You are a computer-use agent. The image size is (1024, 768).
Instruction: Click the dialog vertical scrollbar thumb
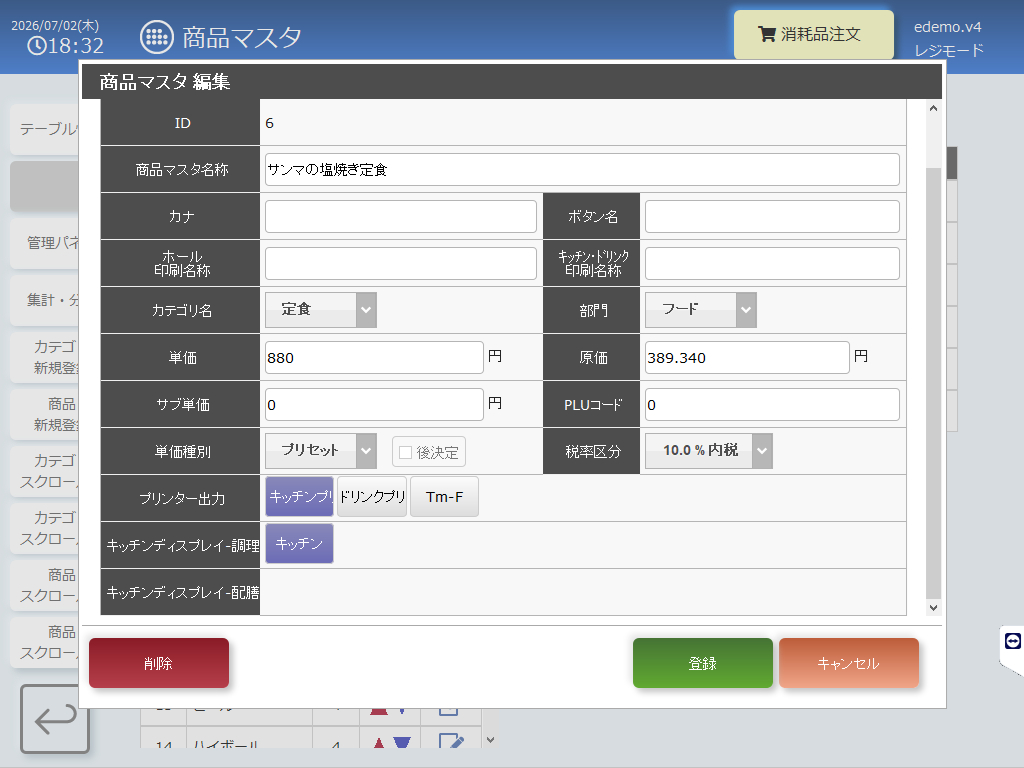933,383
